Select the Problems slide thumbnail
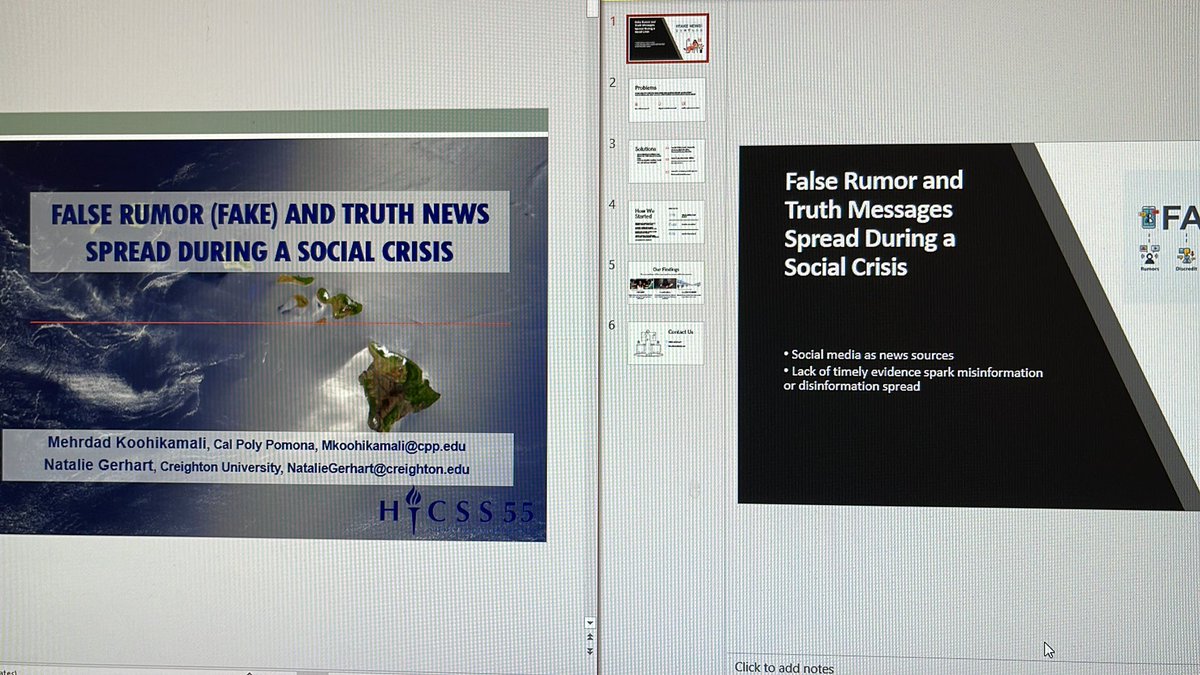 pyautogui.click(x=667, y=100)
